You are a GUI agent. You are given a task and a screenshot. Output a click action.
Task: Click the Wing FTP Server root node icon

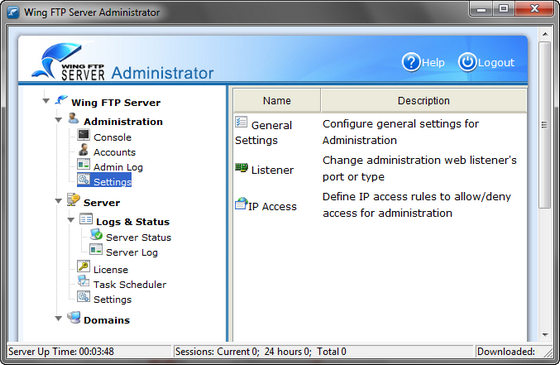(x=61, y=100)
